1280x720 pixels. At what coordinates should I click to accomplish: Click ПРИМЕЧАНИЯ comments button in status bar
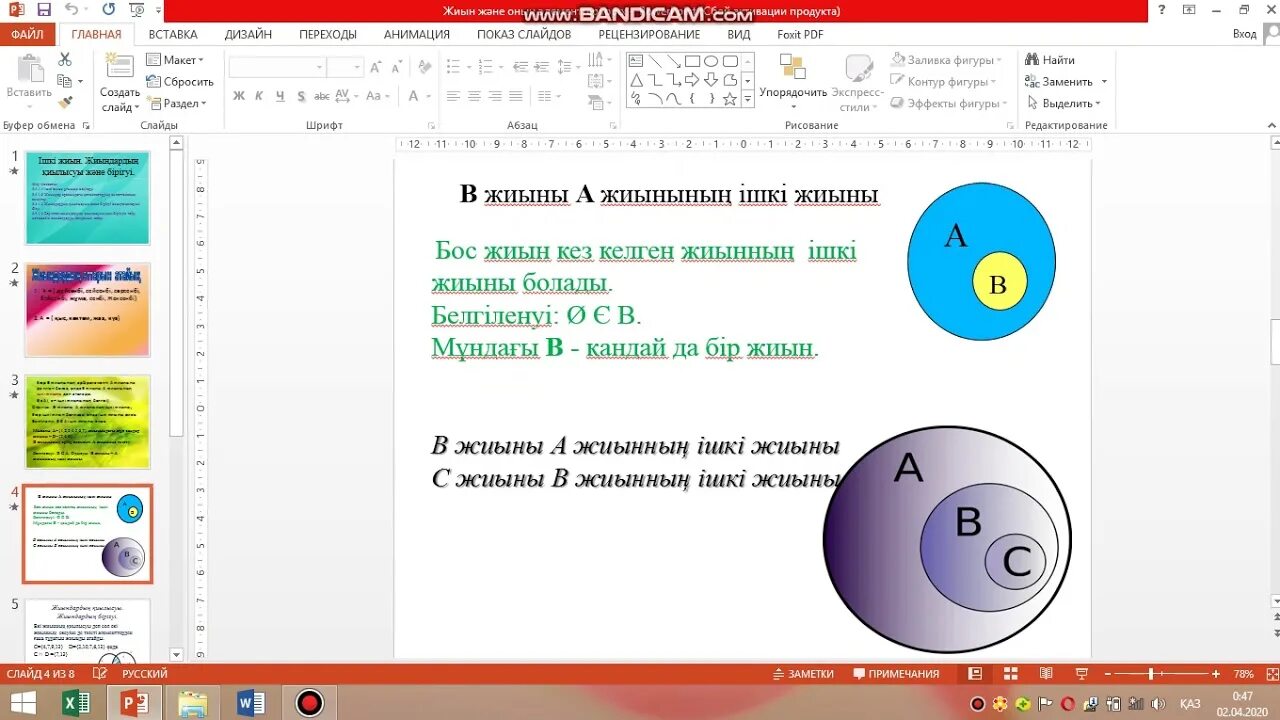(x=896, y=674)
